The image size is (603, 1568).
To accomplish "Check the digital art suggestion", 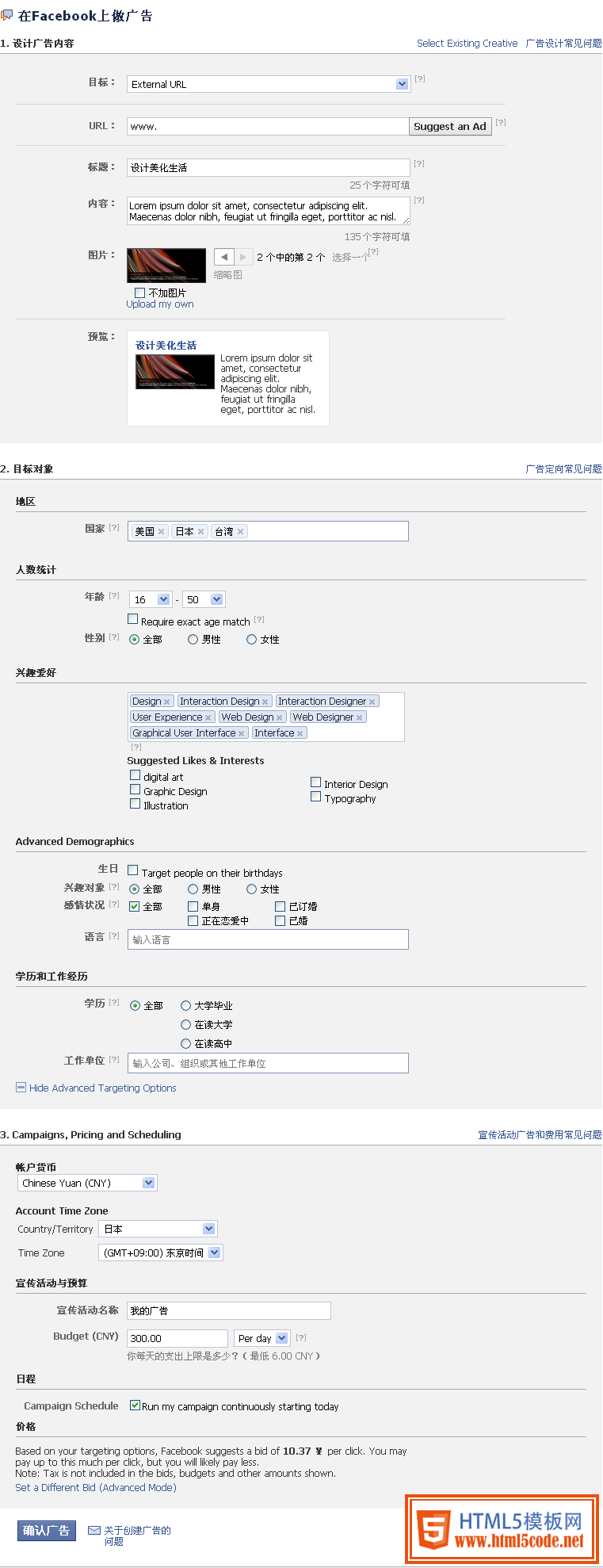I will pyautogui.click(x=135, y=775).
